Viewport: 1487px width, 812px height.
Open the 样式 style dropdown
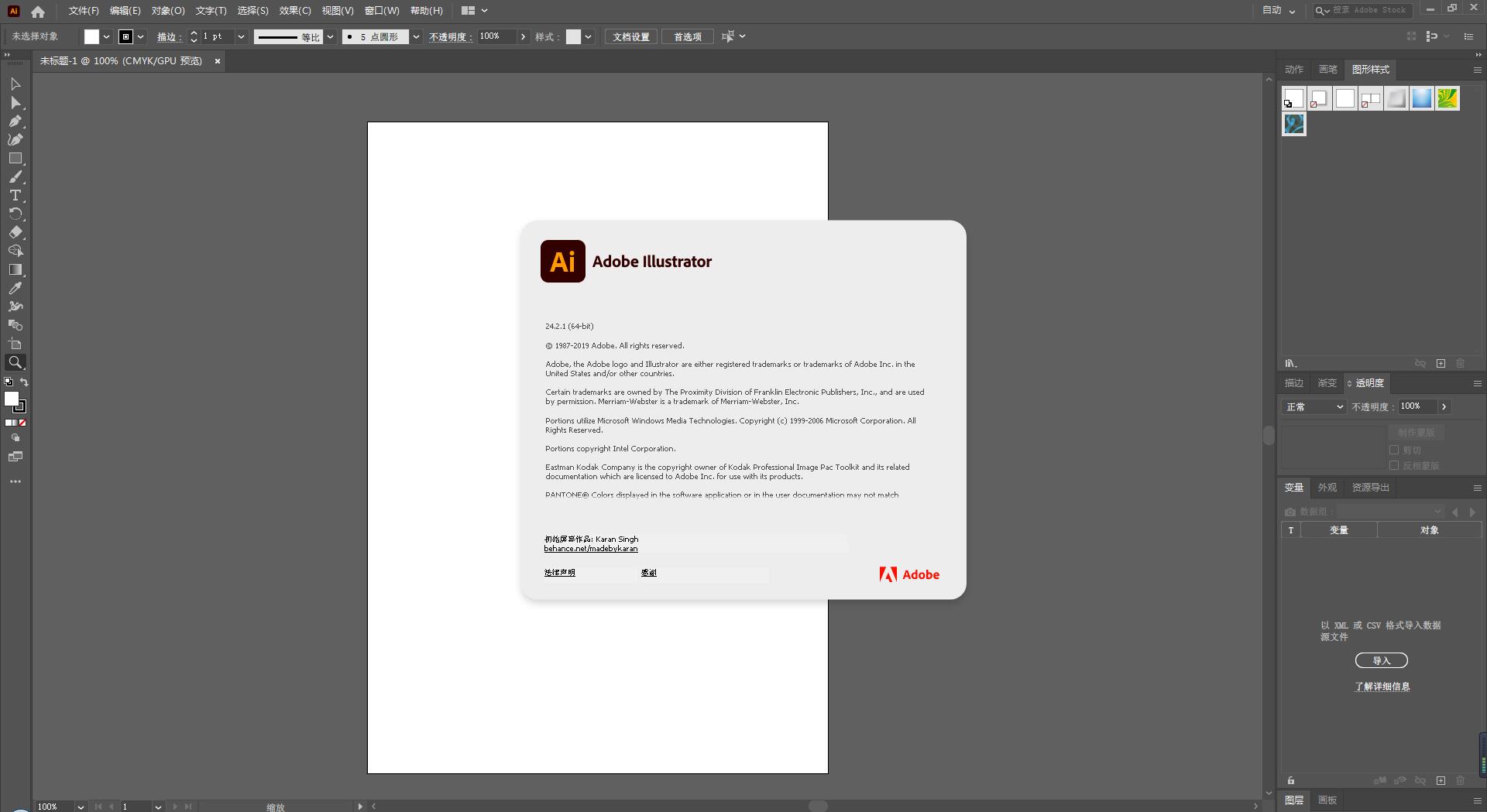[589, 36]
